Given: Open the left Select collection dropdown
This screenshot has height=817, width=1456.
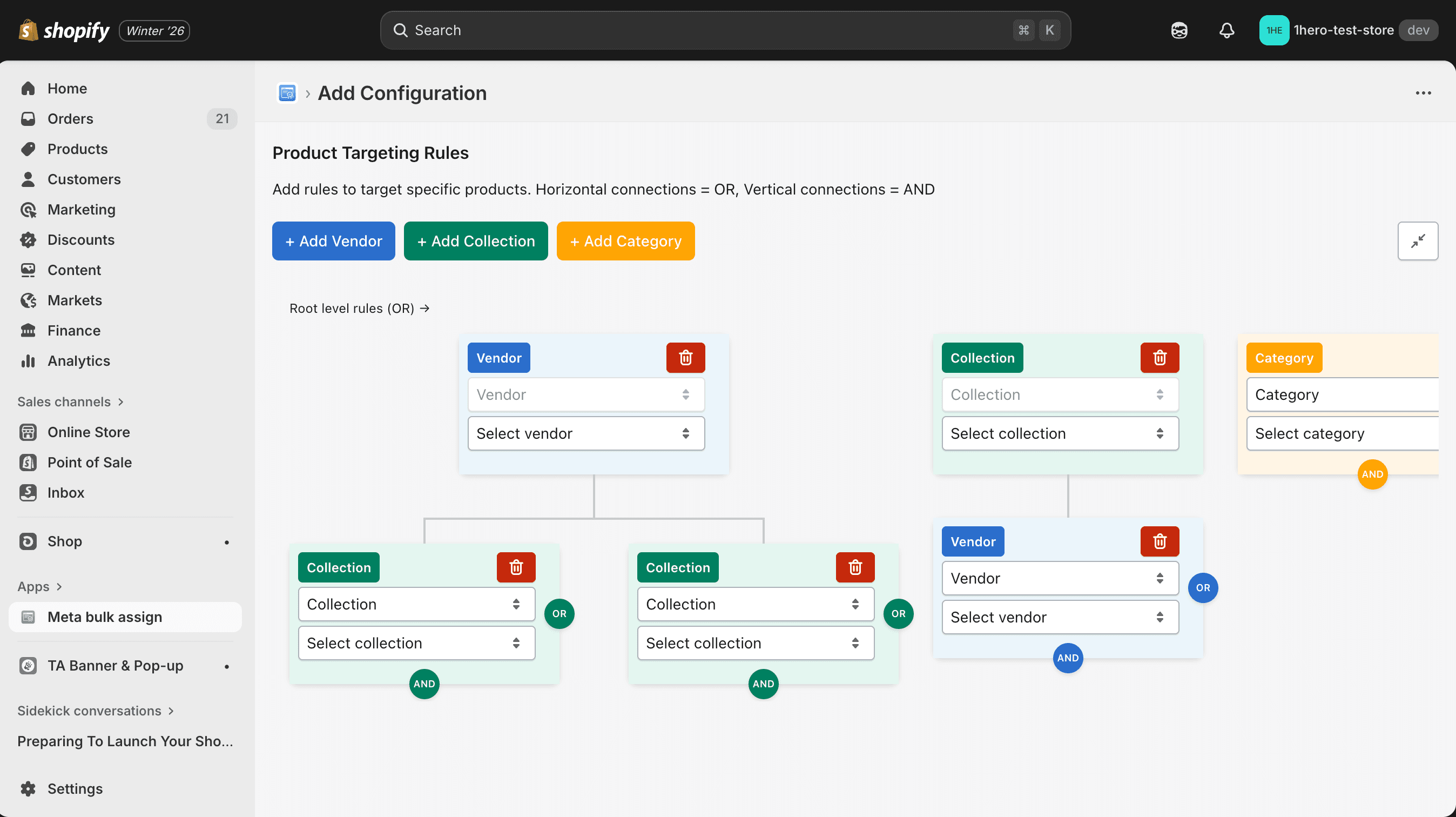Looking at the screenshot, I should [x=416, y=643].
